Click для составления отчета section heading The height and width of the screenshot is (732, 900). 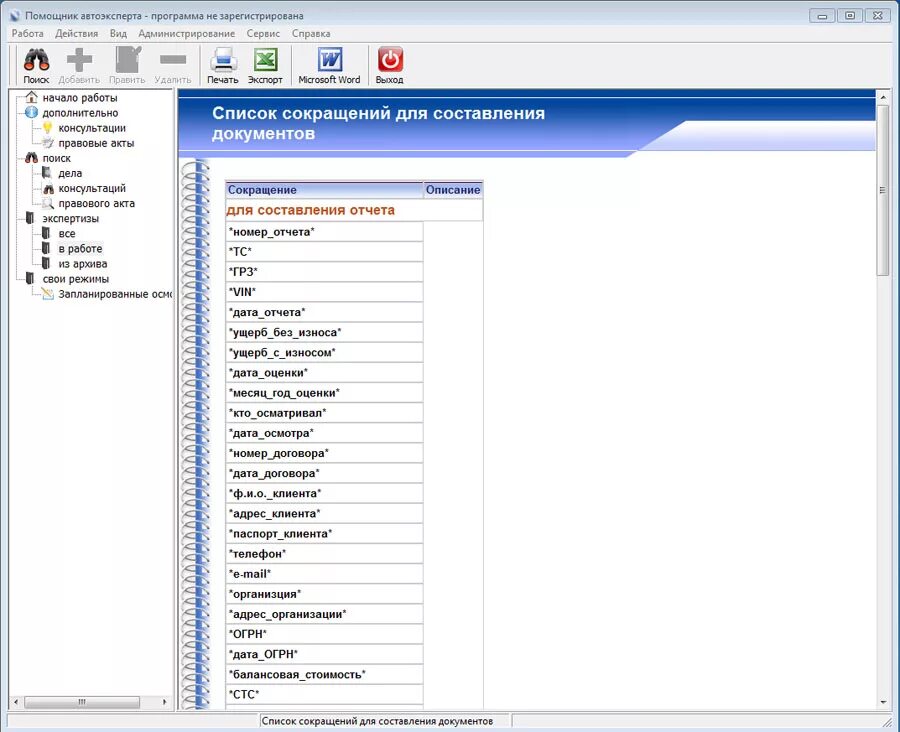tap(311, 210)
